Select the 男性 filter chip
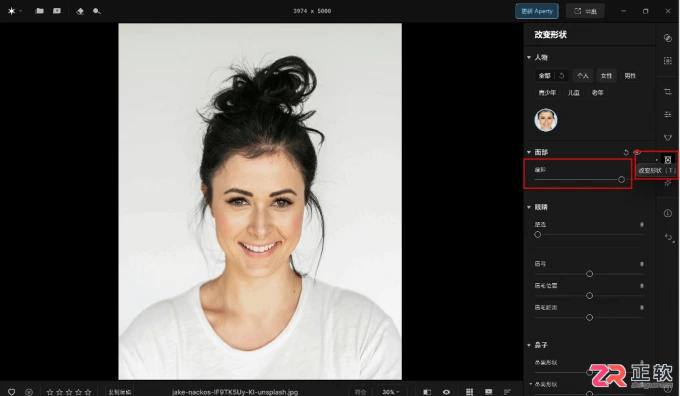Screen dimensions: 680x396 [x=630, y=76]
